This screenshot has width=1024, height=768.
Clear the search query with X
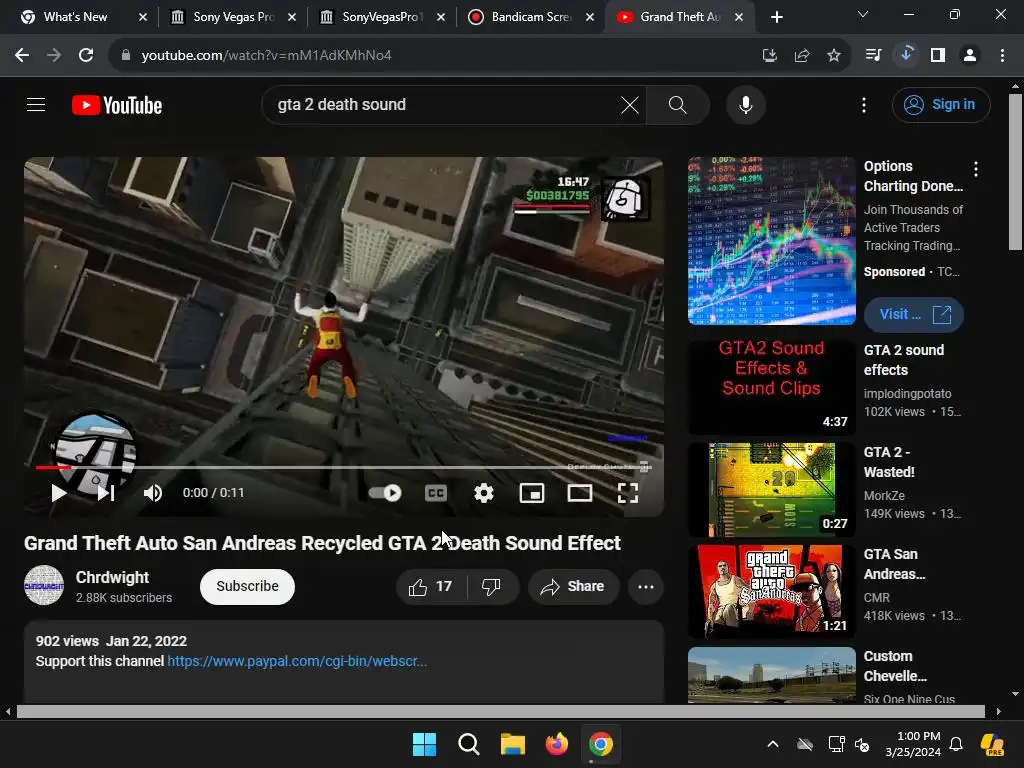[630, 104]
